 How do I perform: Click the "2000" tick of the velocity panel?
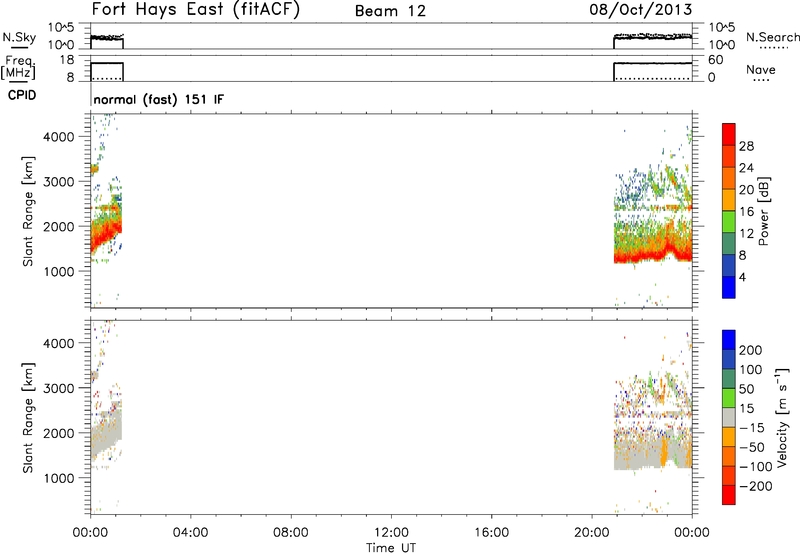59,433
